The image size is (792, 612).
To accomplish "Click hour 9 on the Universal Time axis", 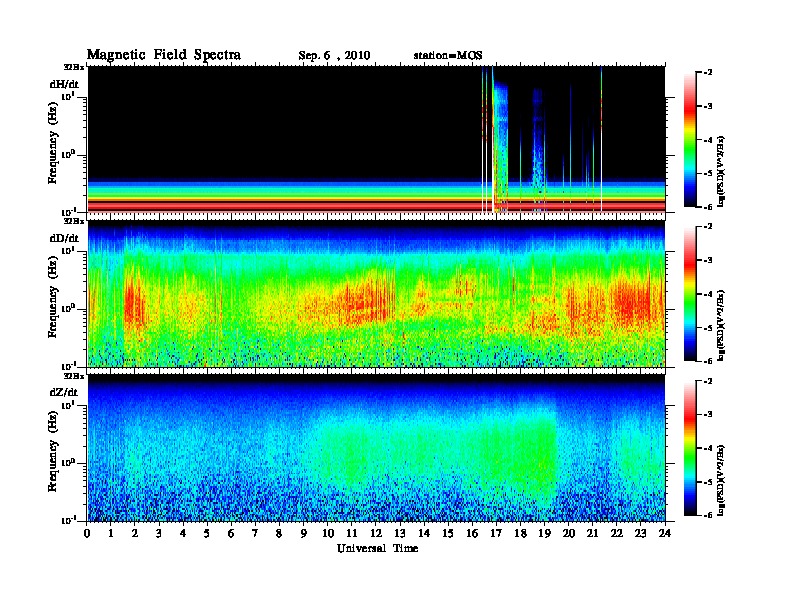I will [304, 533].
